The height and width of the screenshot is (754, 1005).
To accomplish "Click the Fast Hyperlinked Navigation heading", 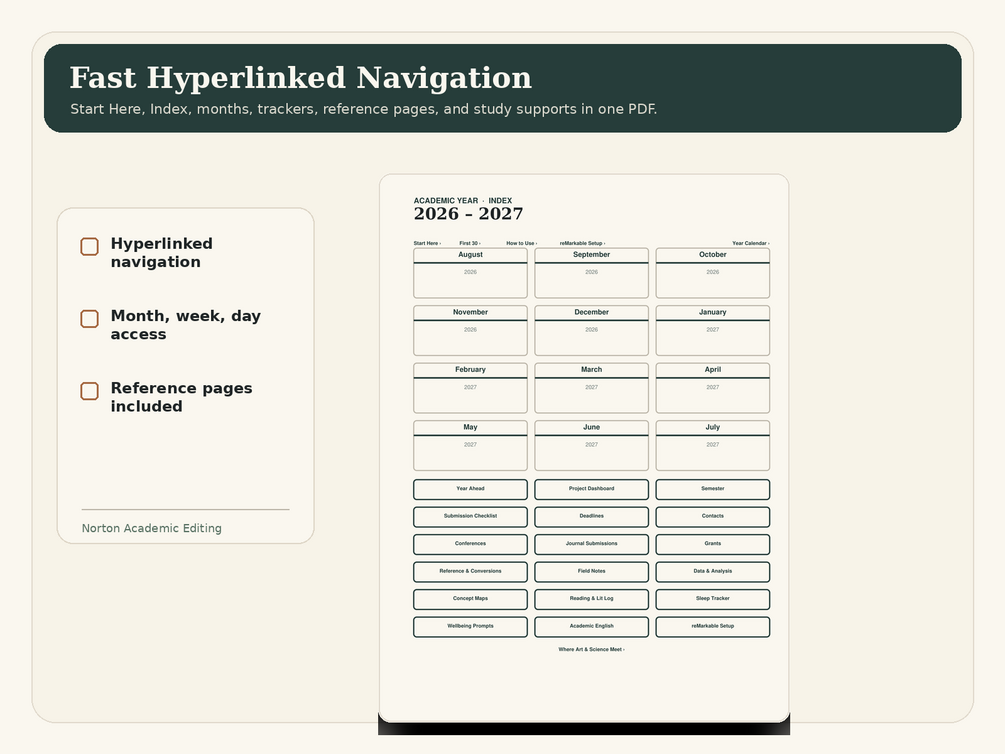I will (301, 78).
